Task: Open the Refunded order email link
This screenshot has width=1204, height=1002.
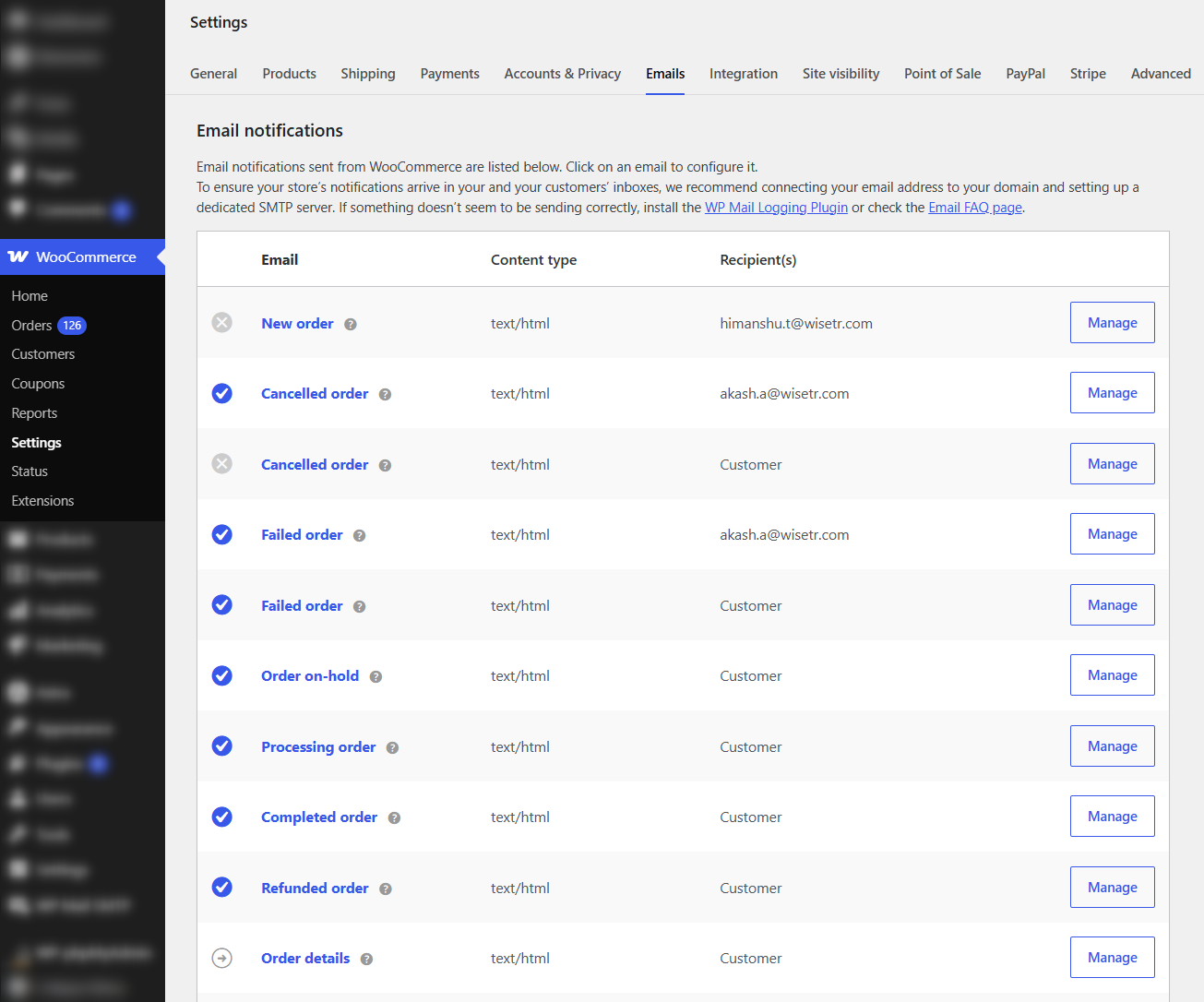Action: pyautogui.click(x=315, y=889)
